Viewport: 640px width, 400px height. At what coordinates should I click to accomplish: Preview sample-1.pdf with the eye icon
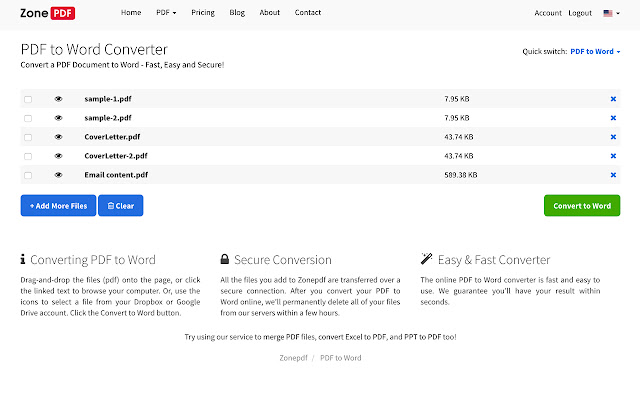click(58, 99)
